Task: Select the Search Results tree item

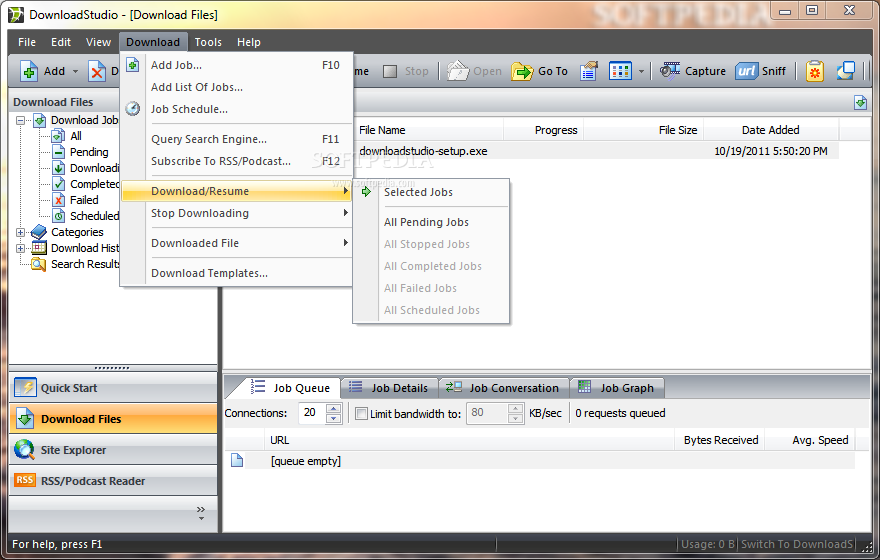Action: pyautogui.click(x=85, y=264)
